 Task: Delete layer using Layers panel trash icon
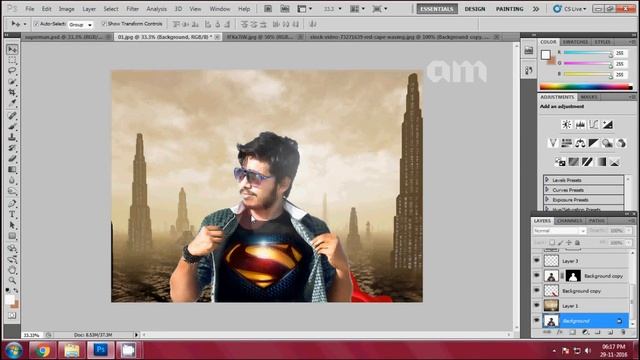click(x=623, y=333)
